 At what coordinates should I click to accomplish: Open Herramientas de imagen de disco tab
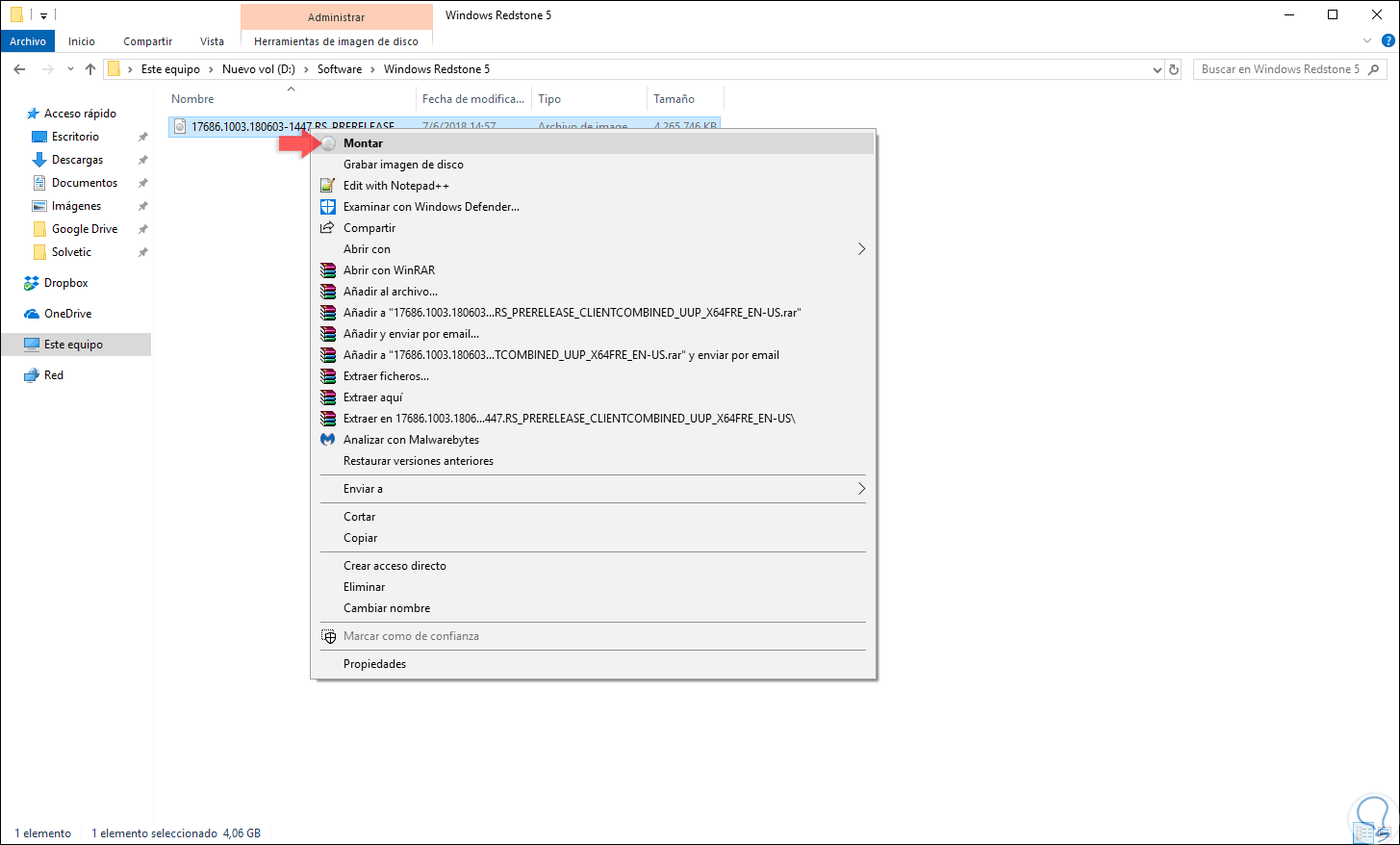coord(336,41)
